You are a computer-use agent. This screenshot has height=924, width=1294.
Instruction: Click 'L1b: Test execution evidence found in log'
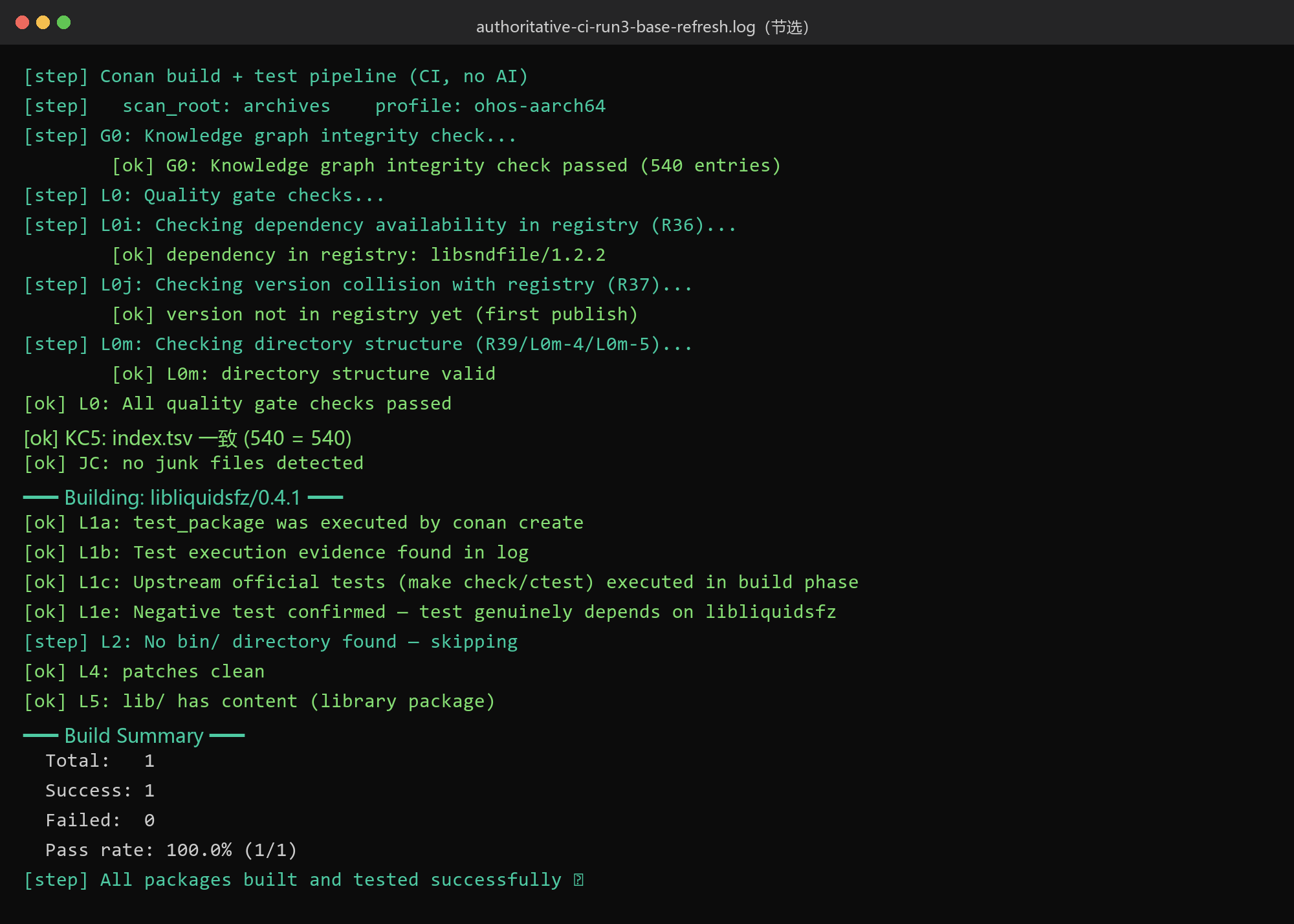coord(276,553)
